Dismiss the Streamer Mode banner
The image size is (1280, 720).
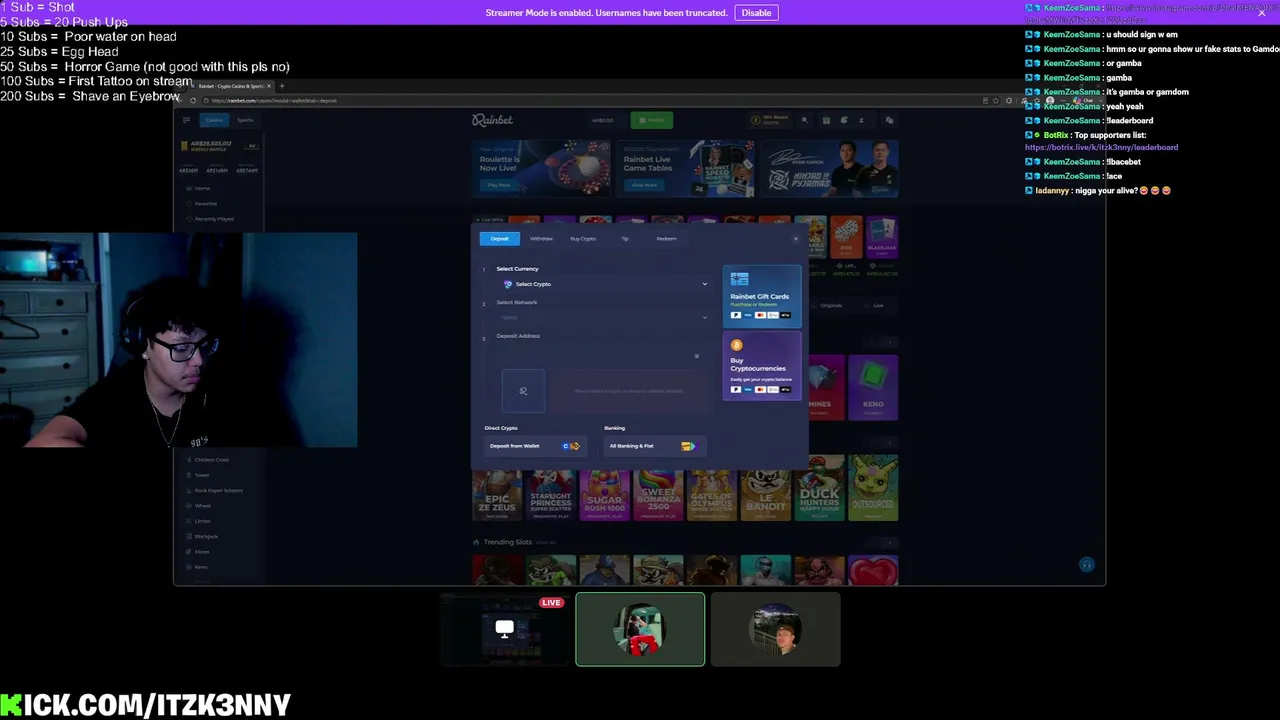click(1262, 13)
